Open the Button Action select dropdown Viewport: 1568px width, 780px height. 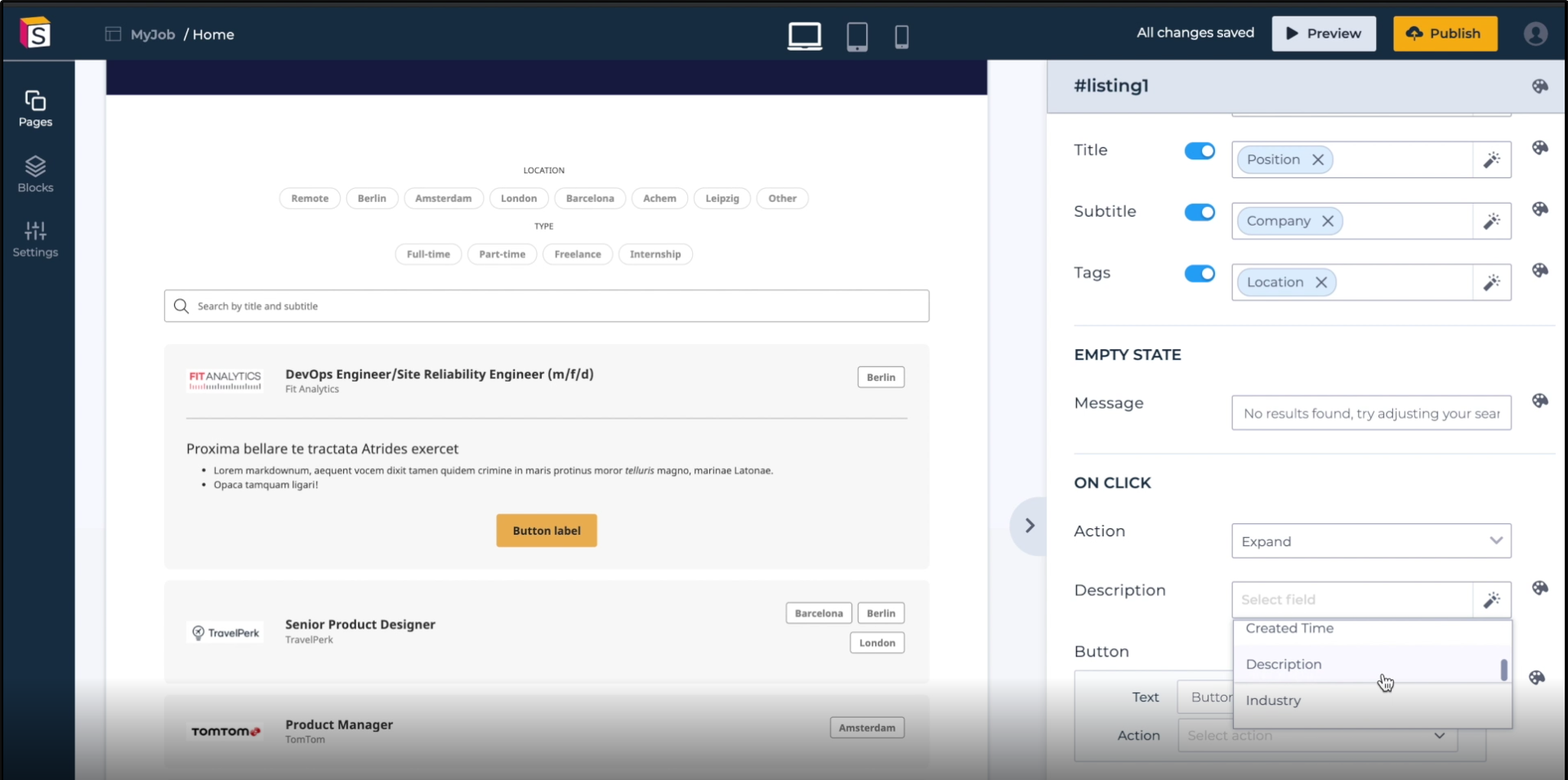click(1316, 736)
